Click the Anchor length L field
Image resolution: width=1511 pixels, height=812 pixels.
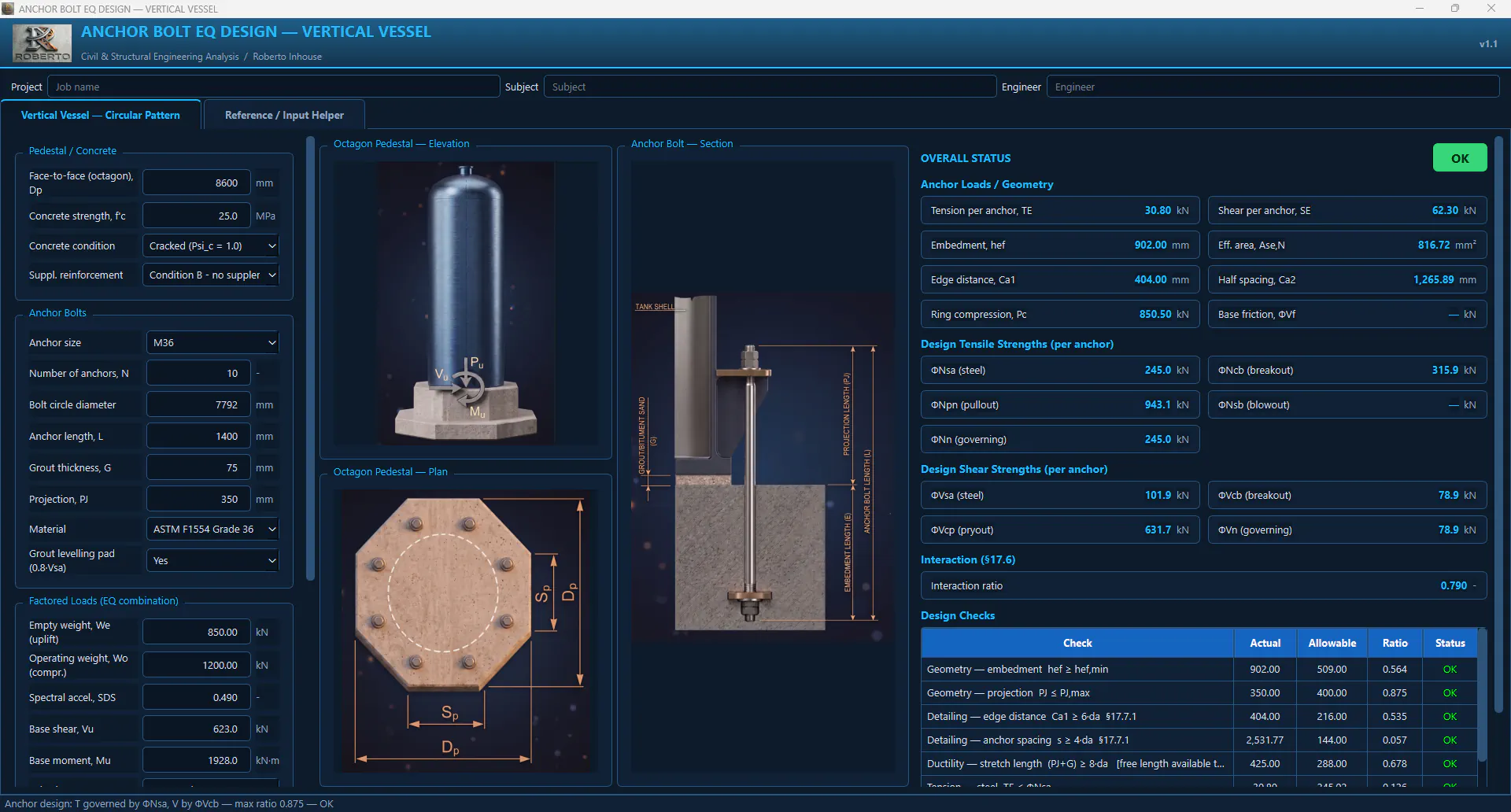tap(198, 436)
